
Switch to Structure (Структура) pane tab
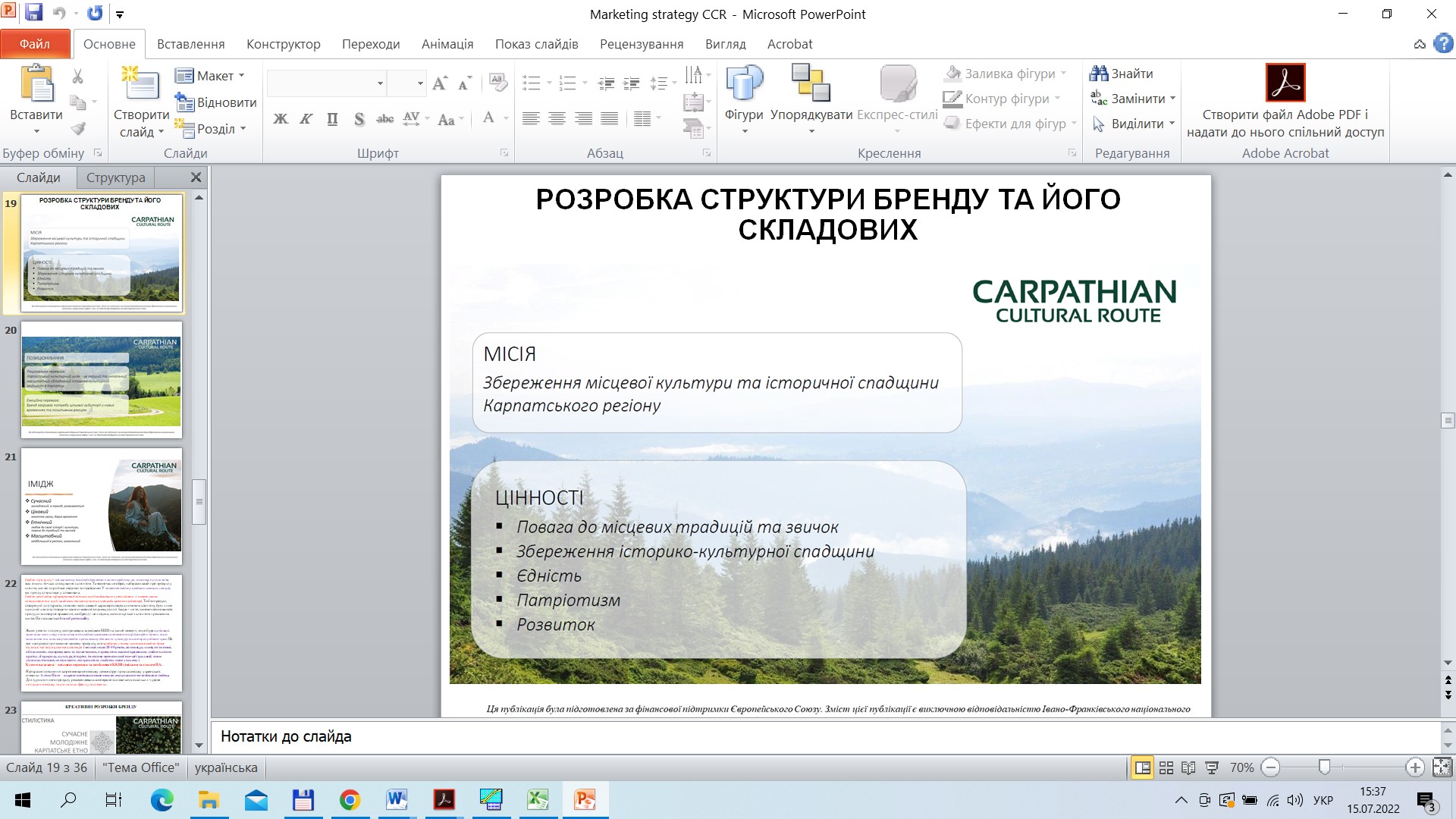pos(115,177)
